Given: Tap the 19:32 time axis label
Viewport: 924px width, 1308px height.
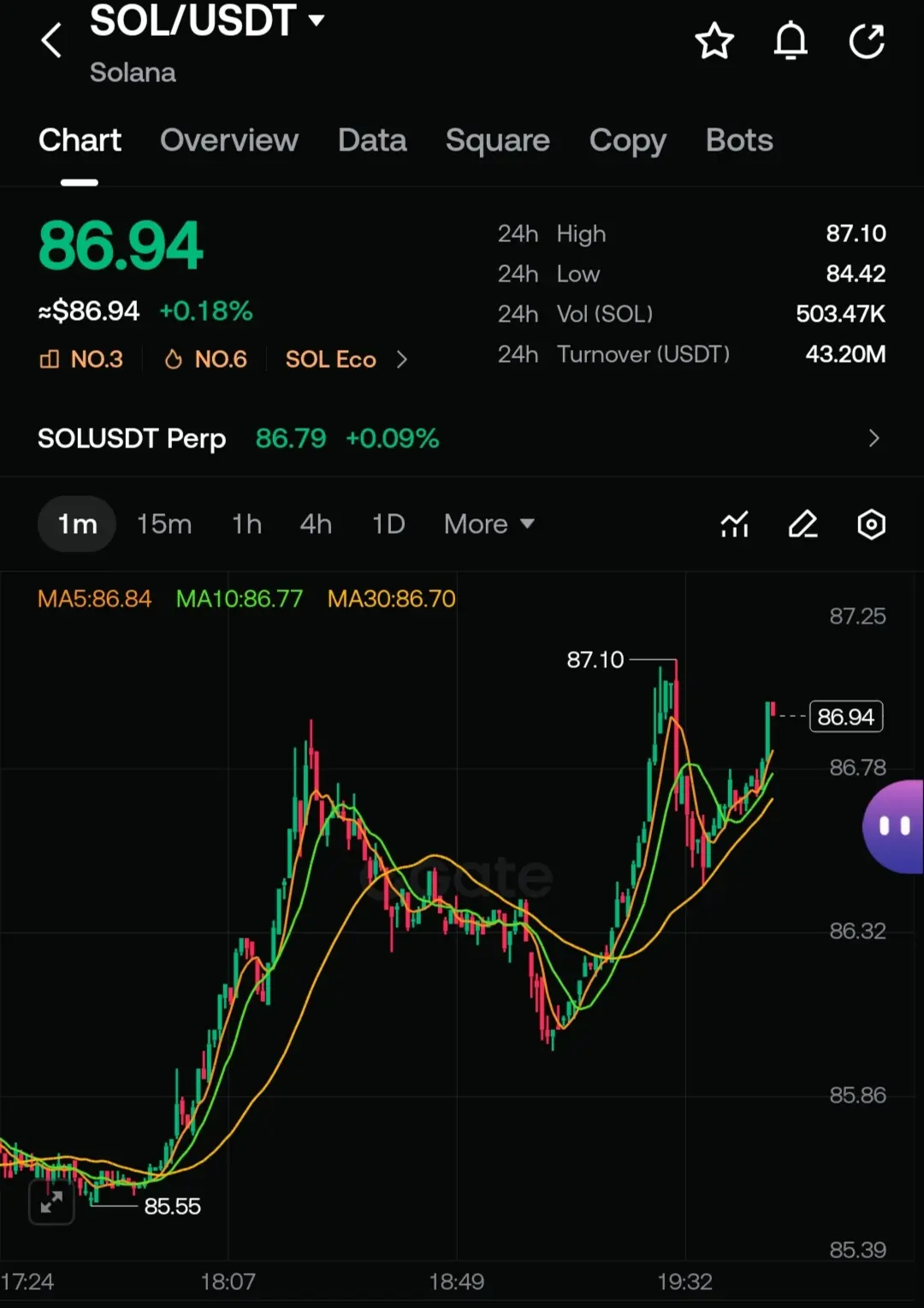Looking at the screenshot, I should point(684,1281).
